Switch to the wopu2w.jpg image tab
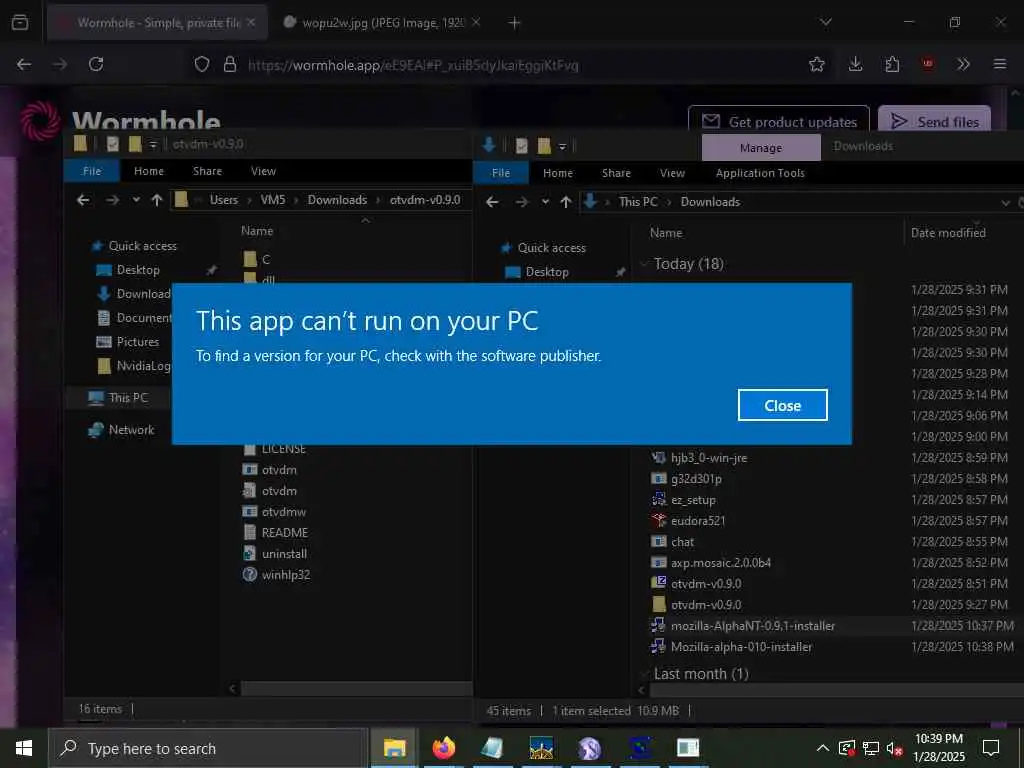The image size is (1024, 768). point(382,23)
